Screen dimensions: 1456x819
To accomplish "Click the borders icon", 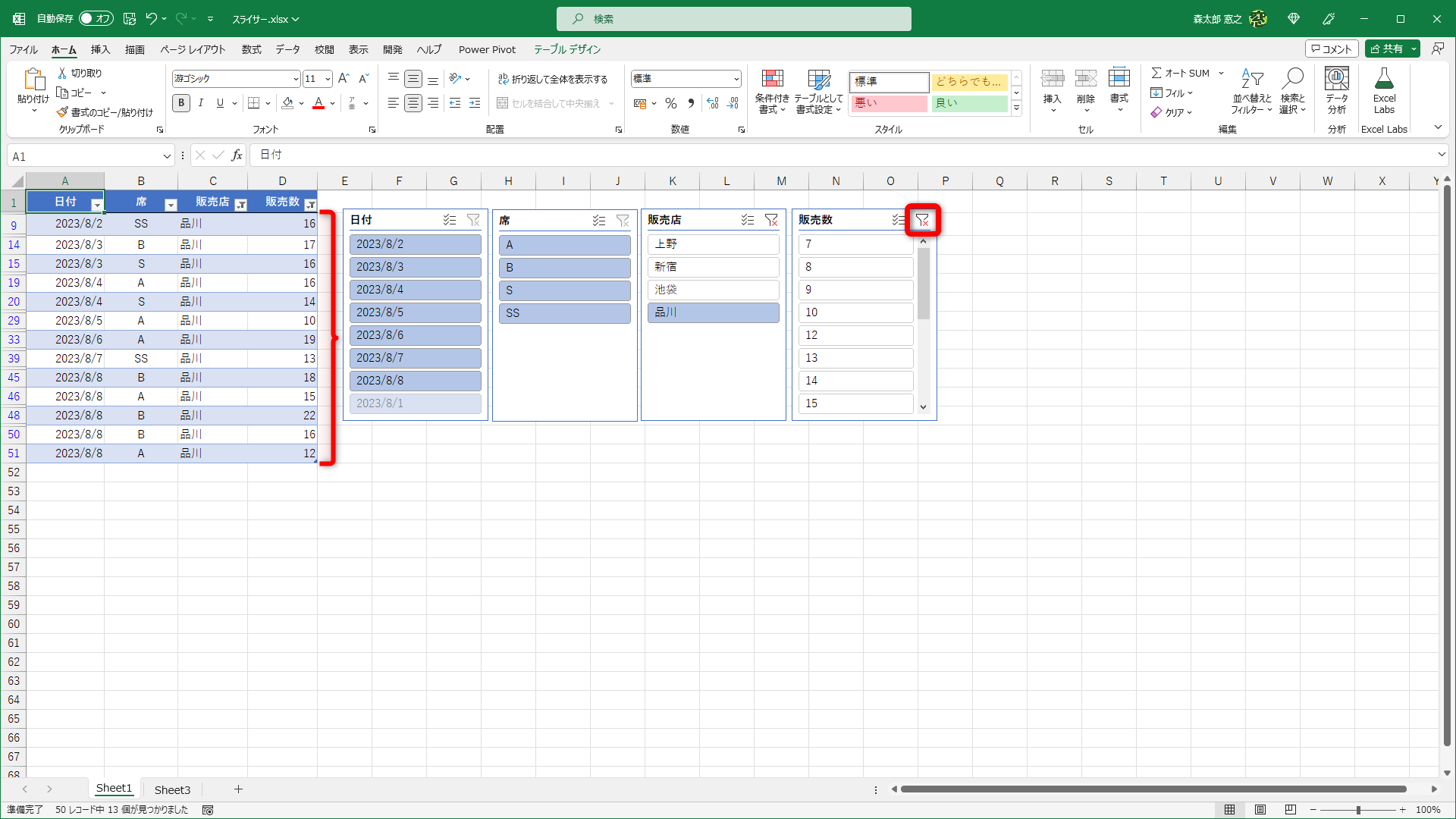I will (x=254, y=103).
